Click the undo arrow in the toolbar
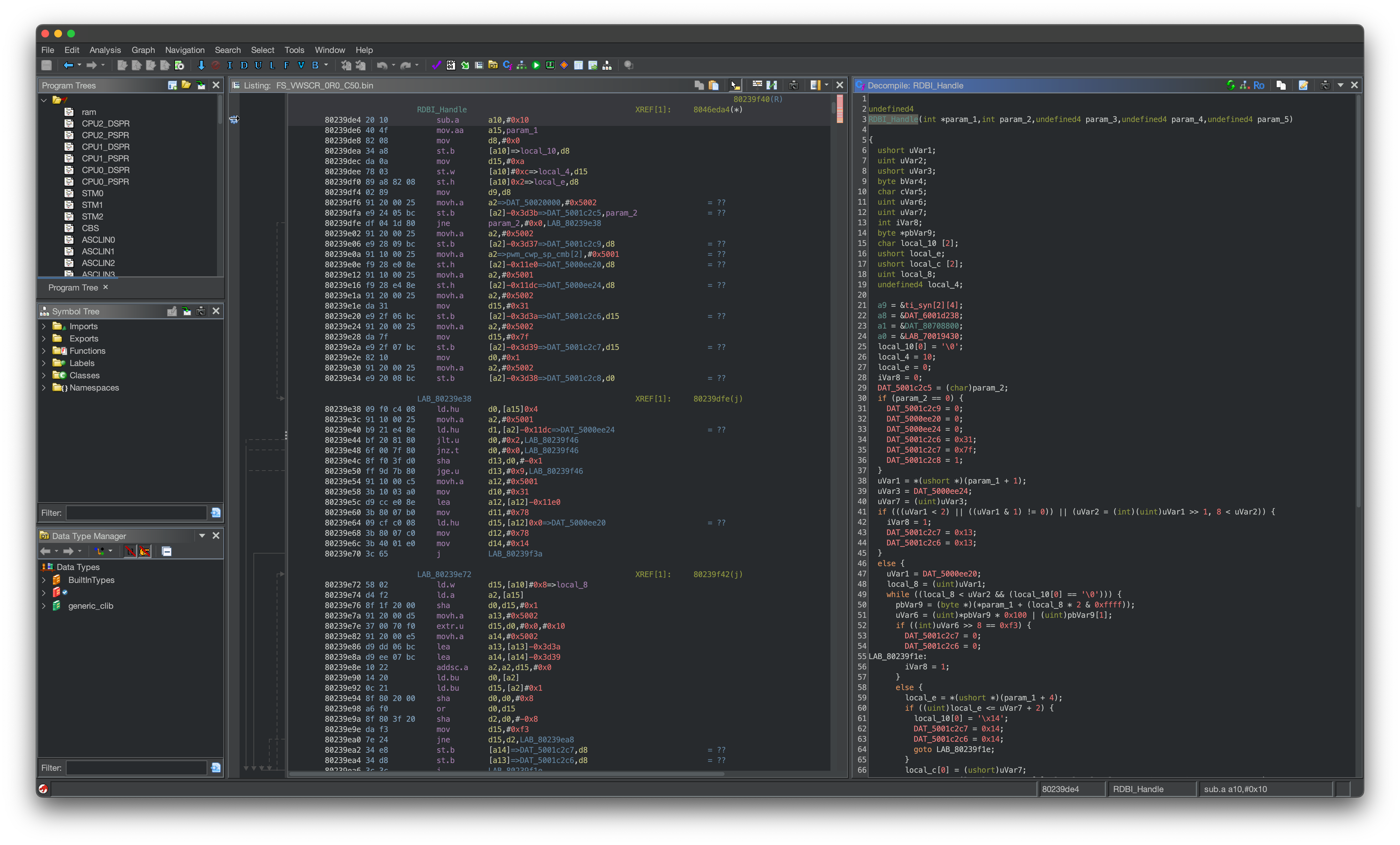Viewport: 1400px width, 845px height. pos(382,65)
